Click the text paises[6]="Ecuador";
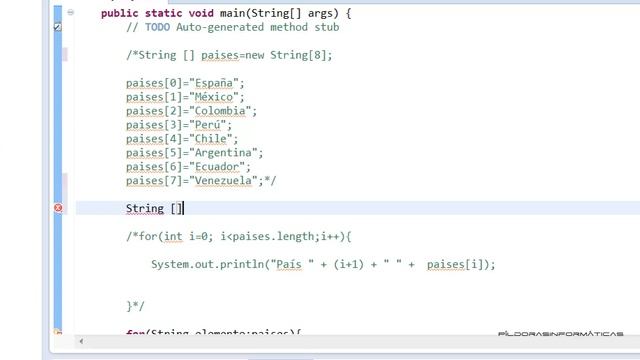640x360 pixels. tap(188, 167)
